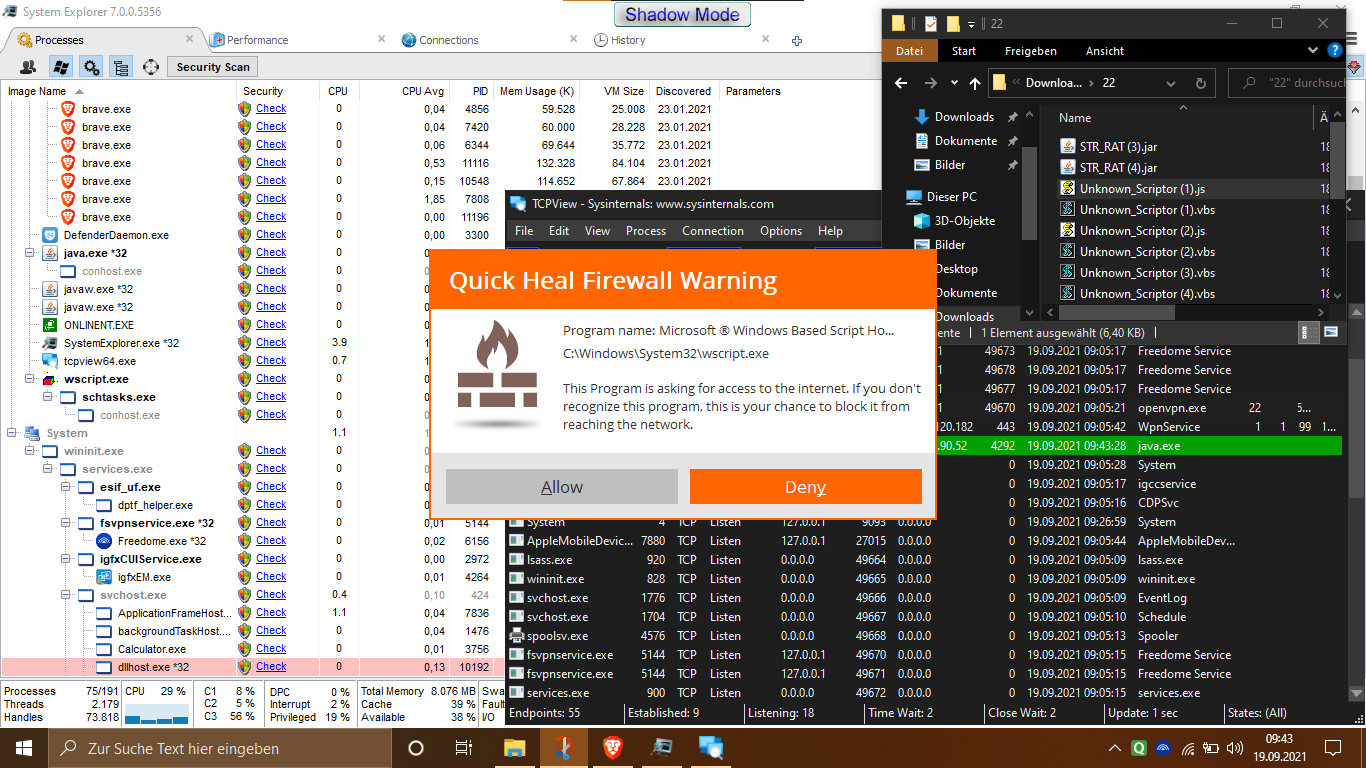Switch Explorer to large thumbnails view layout
Screen dimensions: 1366x768
1331,332
